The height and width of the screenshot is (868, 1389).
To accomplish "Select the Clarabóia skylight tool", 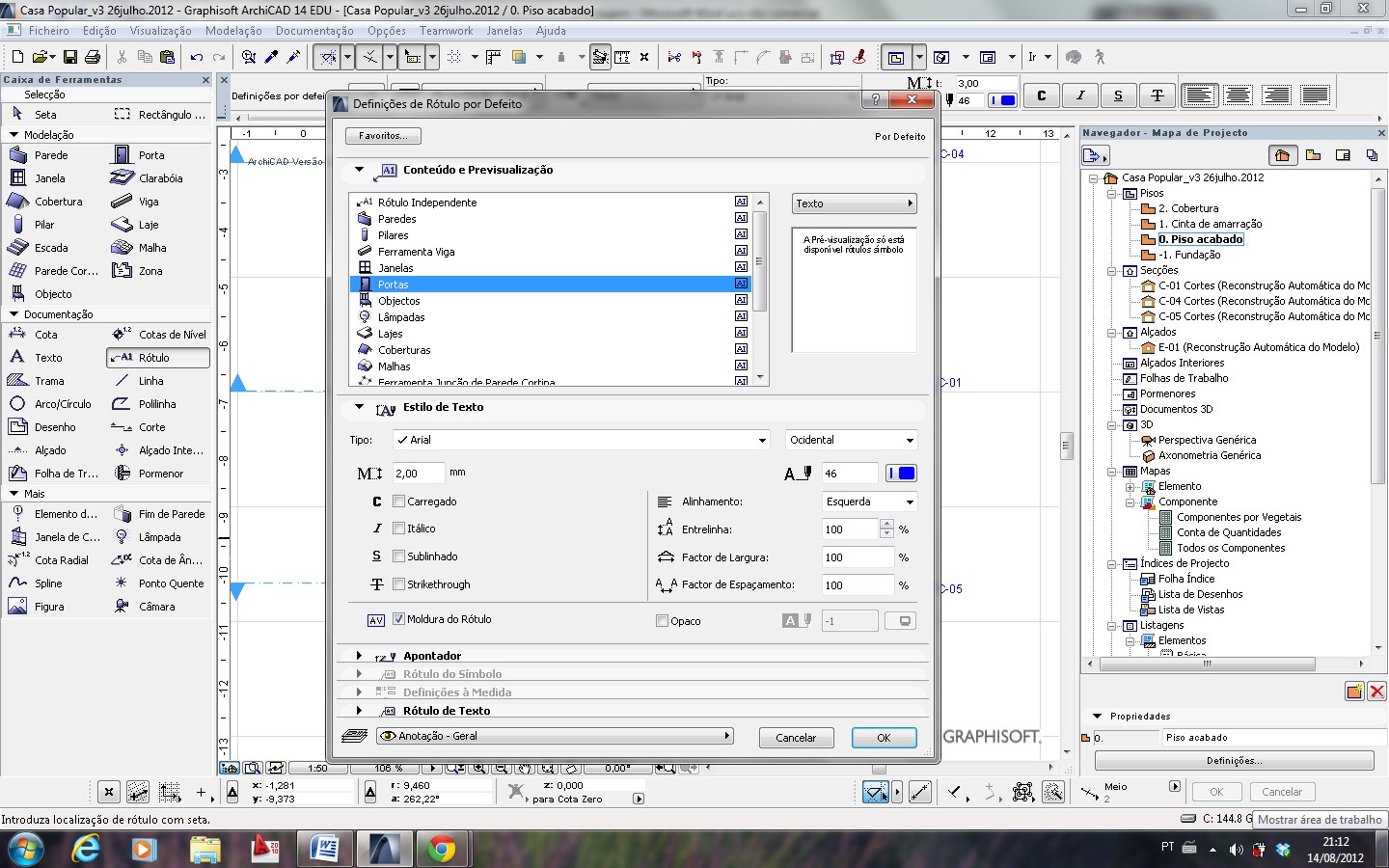I will click(158, 178).
